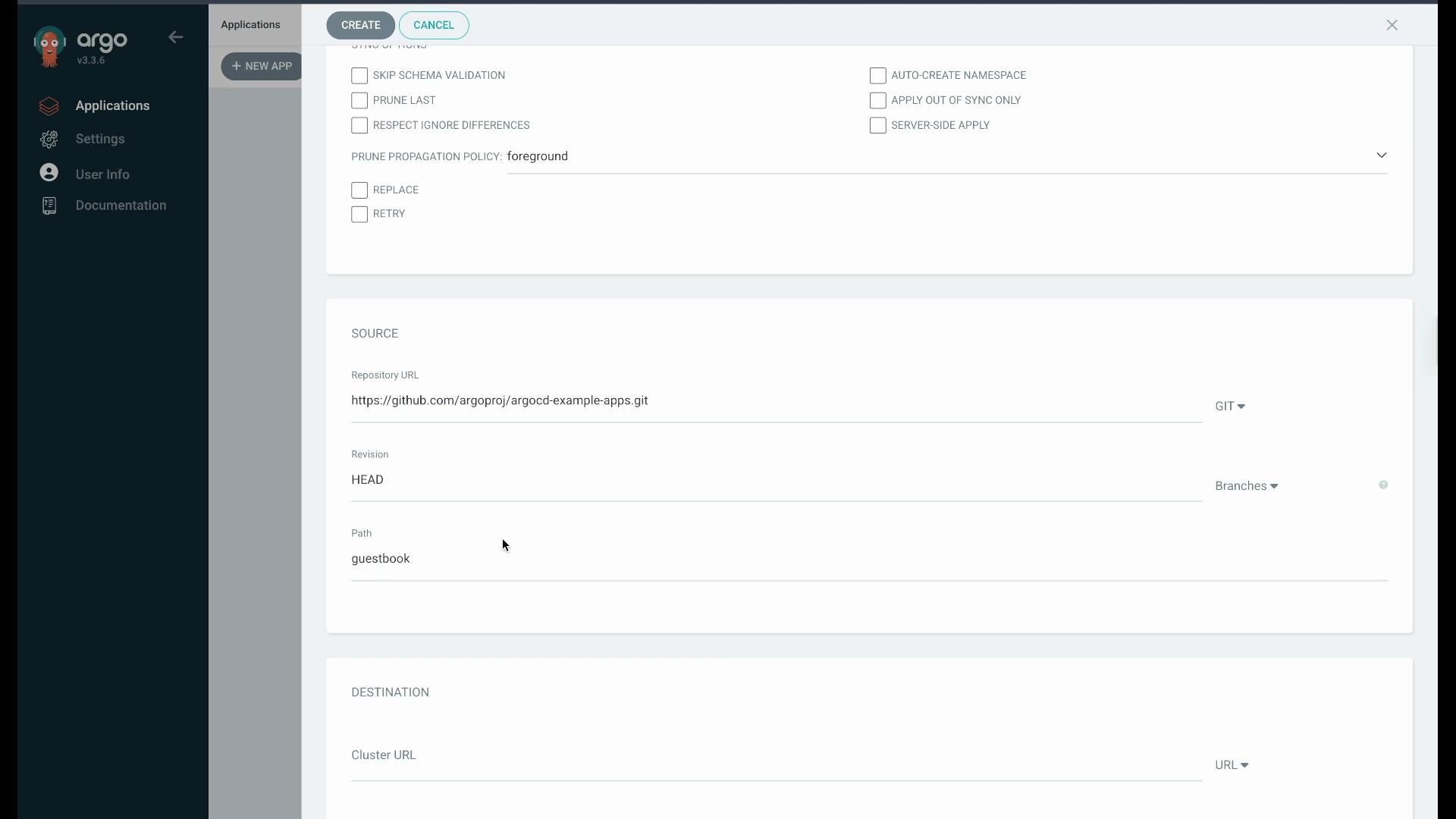Open the GIT repository type dropdown
Viewport: 1456px width, 819px height.
pos(1230,406)
